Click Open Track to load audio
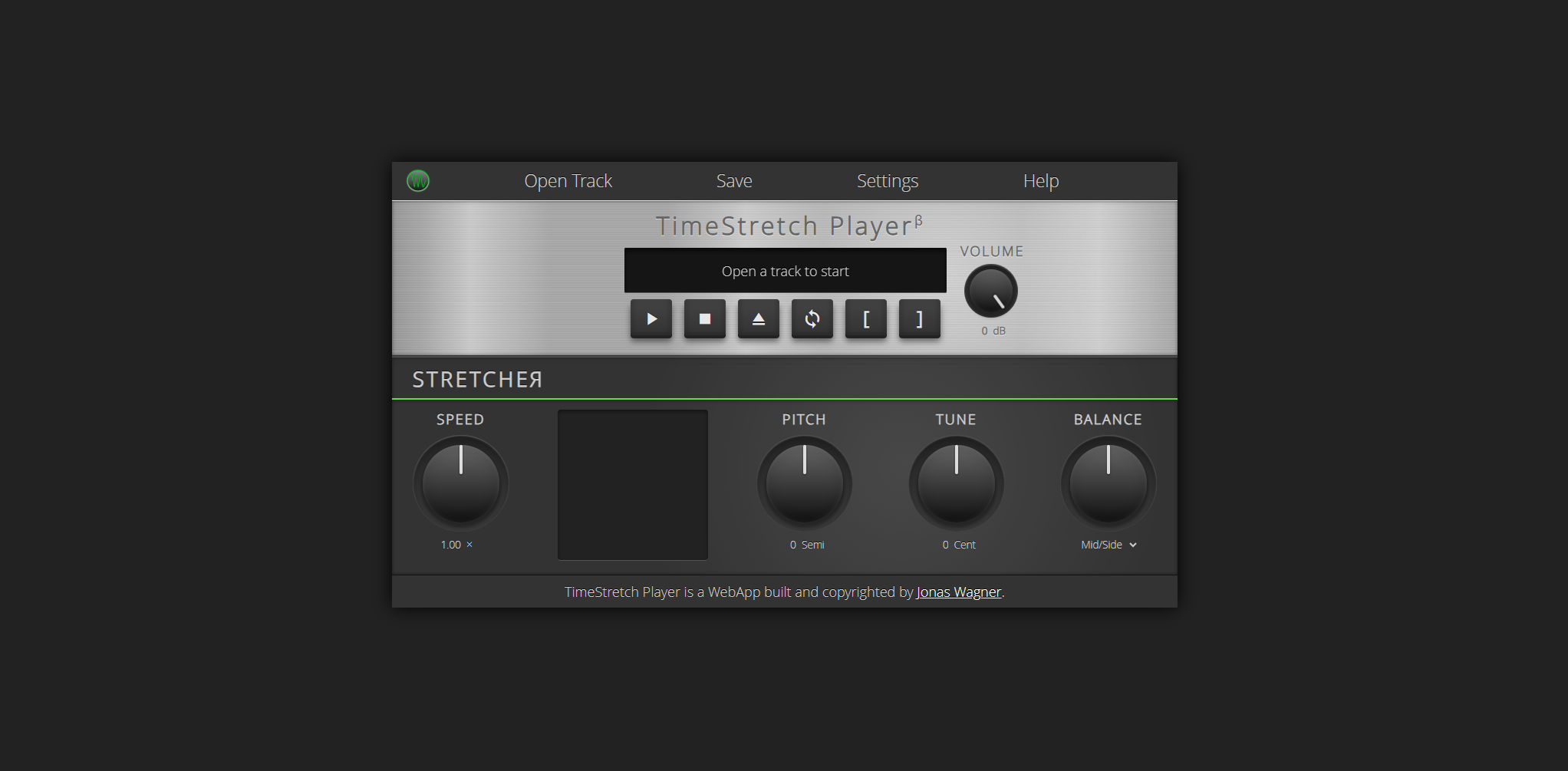The height and width of the screenshot is (771, 1568). [x=568, y=180]
